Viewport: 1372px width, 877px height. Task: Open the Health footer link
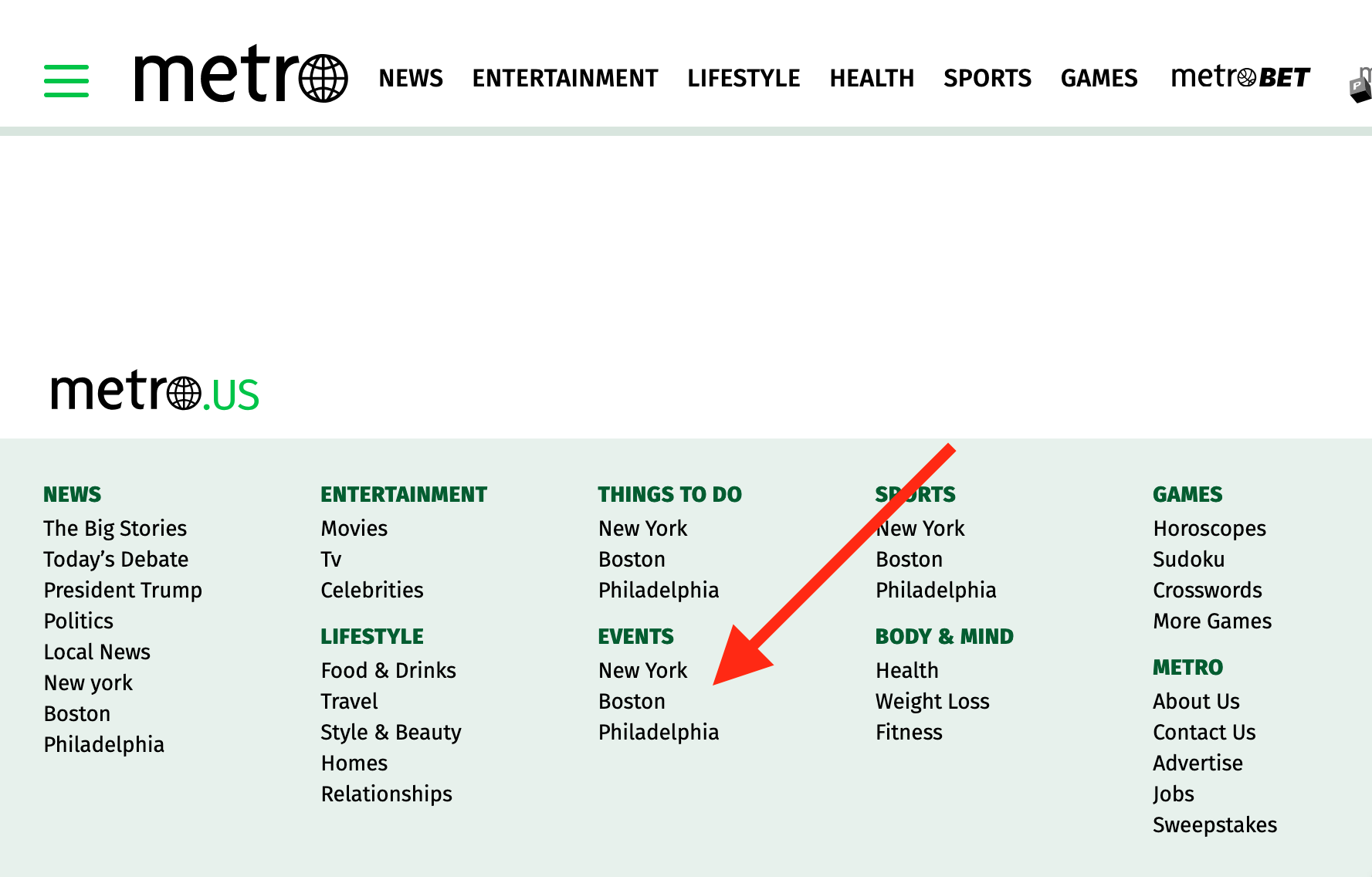click(x=907, y=671)
